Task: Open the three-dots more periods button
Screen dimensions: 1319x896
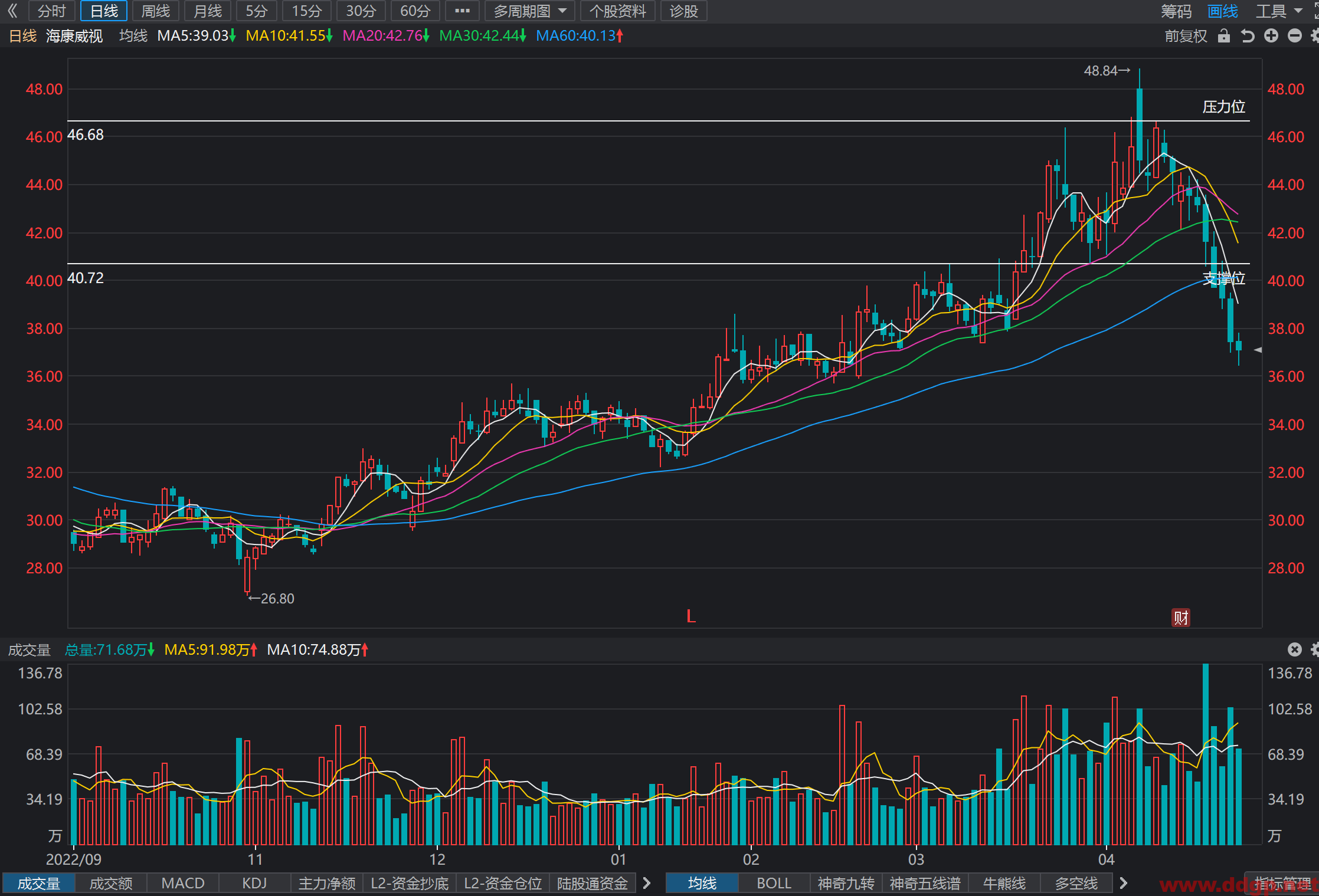Action: (463, 11)
